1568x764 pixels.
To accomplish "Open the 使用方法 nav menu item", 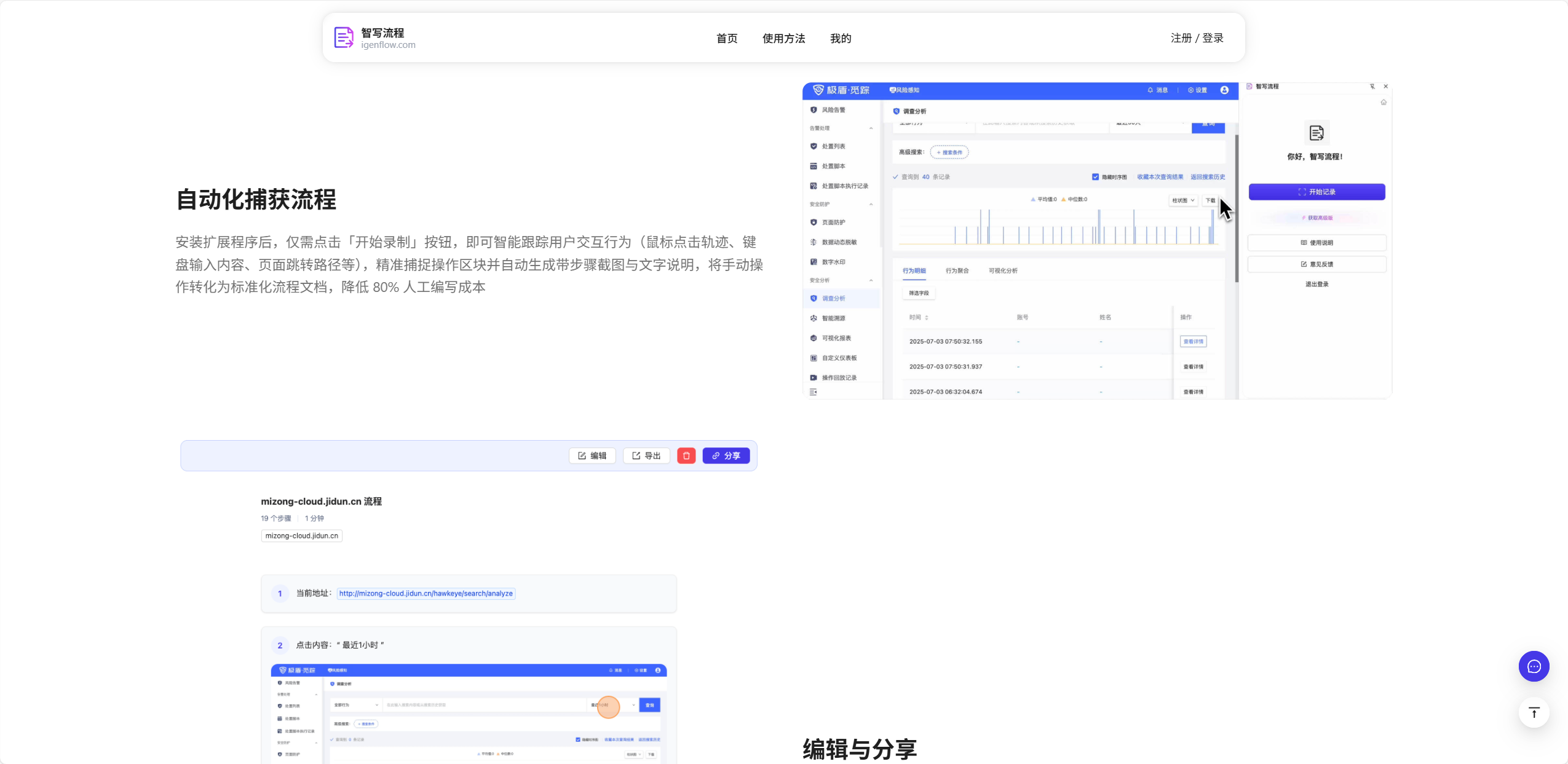I will (x=783, y=38).
